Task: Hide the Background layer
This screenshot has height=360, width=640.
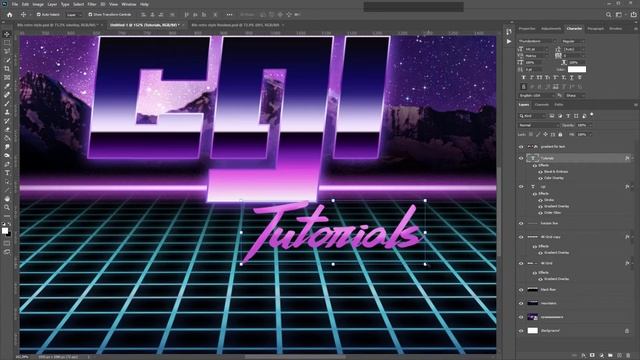Action: [521, 331]
